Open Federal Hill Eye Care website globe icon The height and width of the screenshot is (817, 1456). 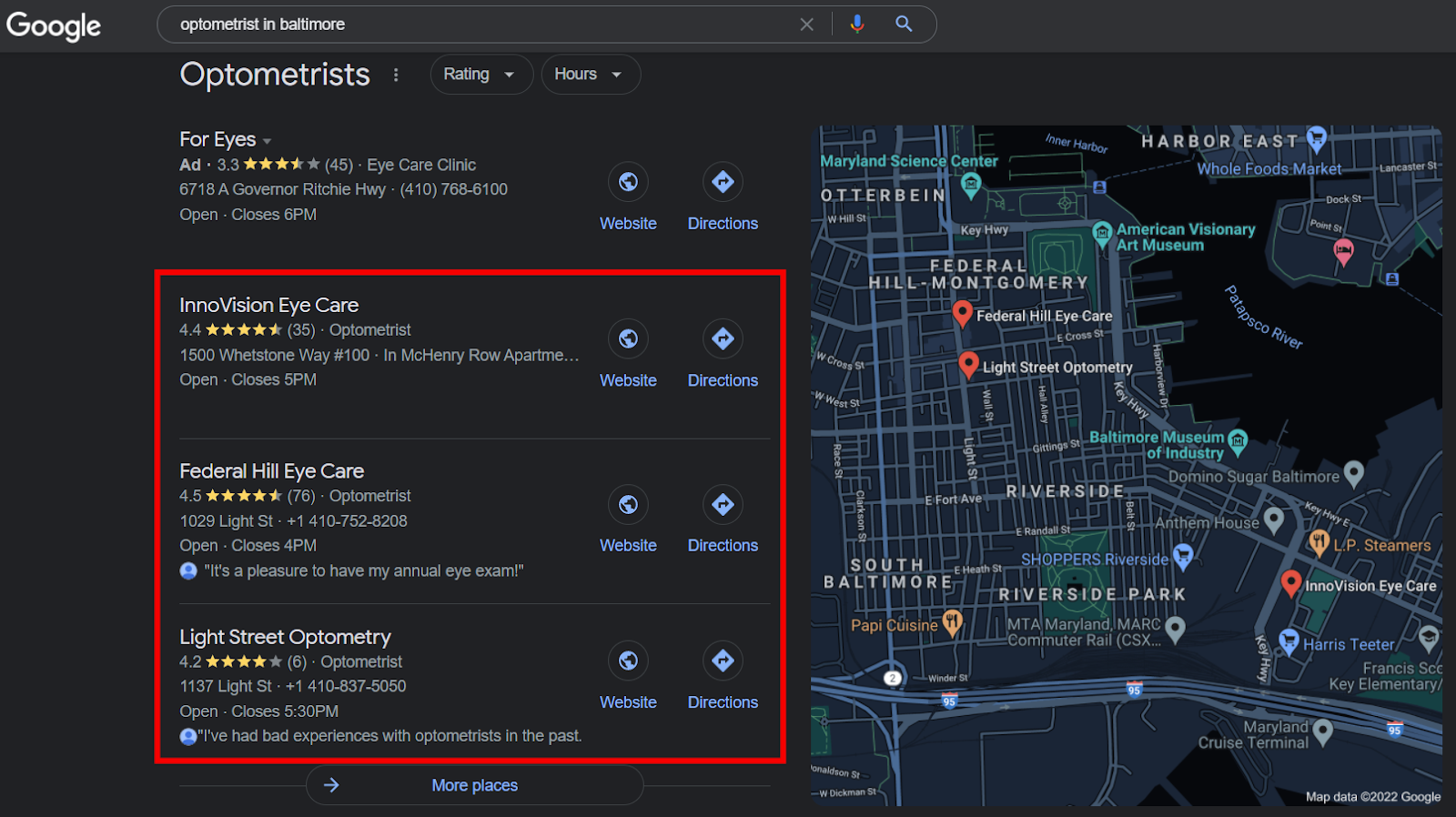coord(628,504)
